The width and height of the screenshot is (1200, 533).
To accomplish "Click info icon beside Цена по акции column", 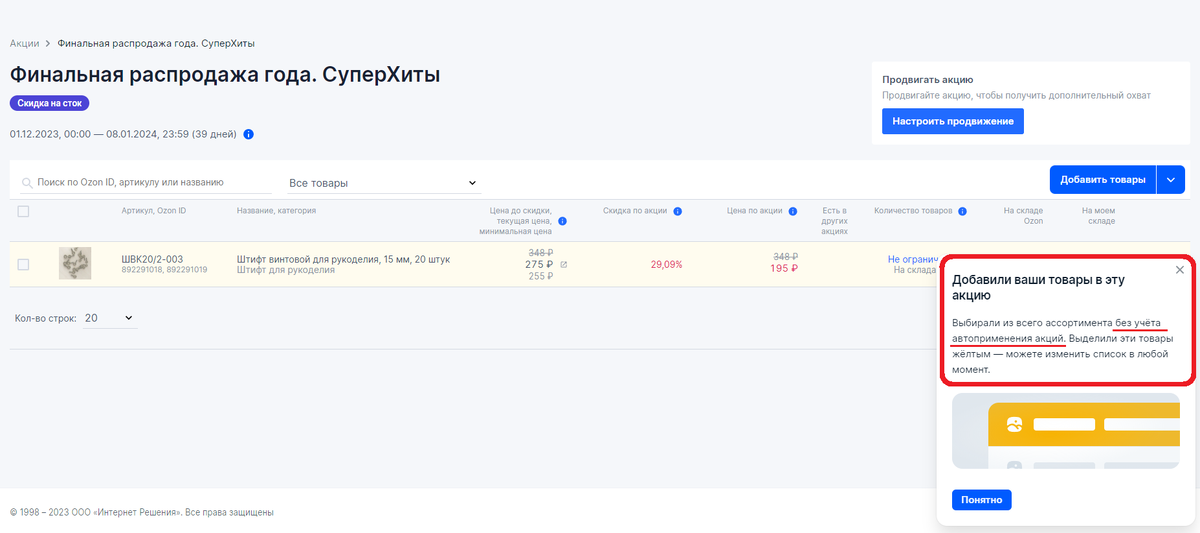I will coord(793,212).
